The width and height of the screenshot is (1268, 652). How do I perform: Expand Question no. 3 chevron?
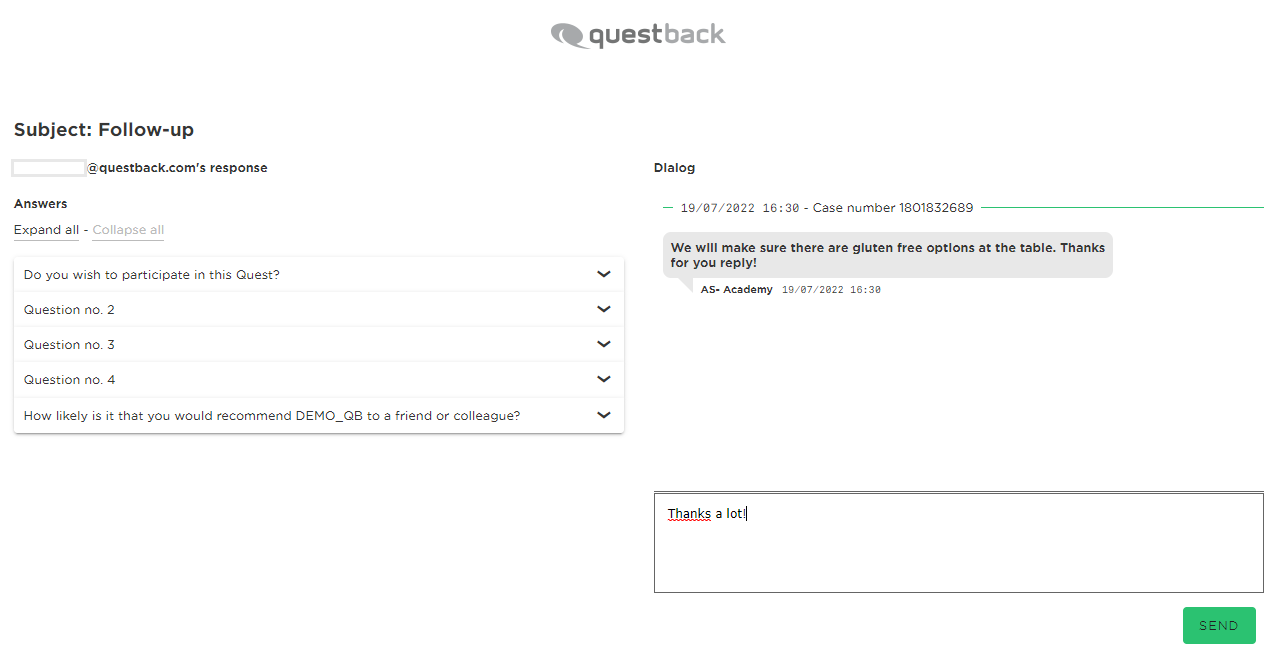point(603,344)
